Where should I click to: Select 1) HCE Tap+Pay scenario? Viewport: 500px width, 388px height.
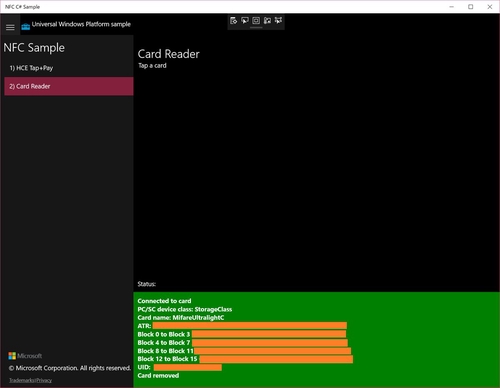pyautogui.click(x=69, y=68)
